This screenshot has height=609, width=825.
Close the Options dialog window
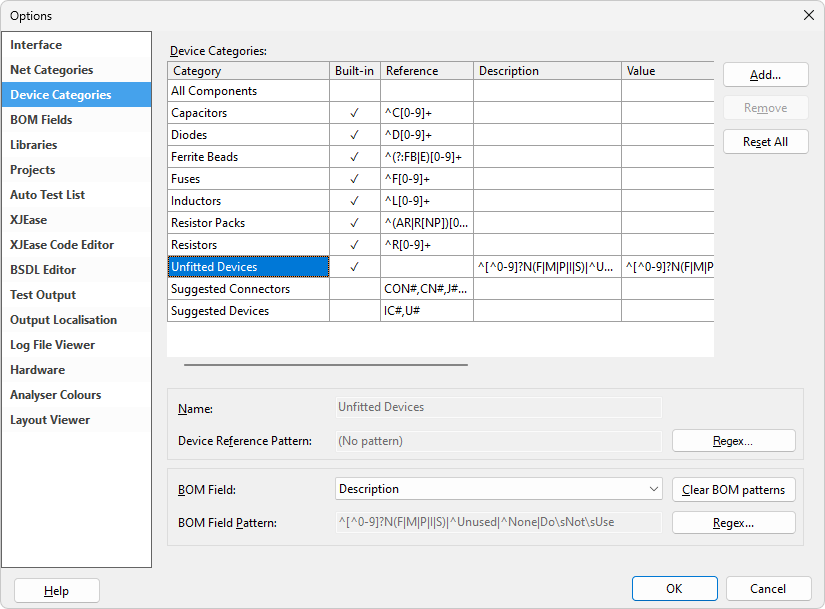pos(808,15)
